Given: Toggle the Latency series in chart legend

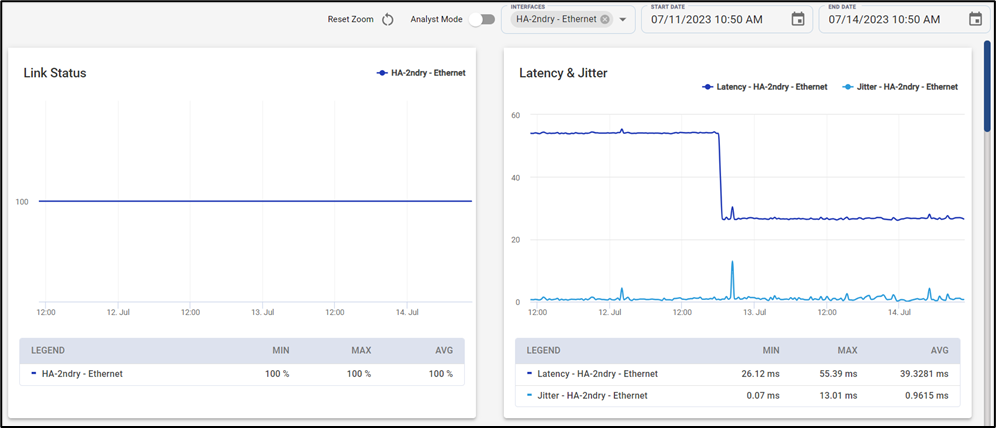Looking at the screenshot, I should tap(765, 87).
